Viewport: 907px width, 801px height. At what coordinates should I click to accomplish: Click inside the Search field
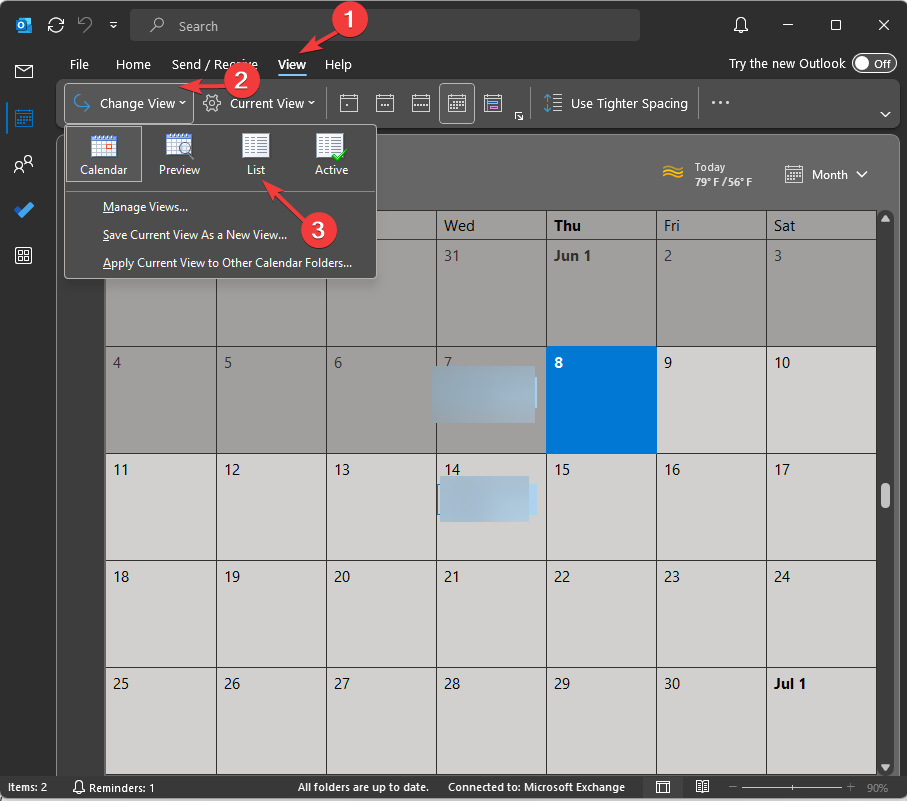300,25
